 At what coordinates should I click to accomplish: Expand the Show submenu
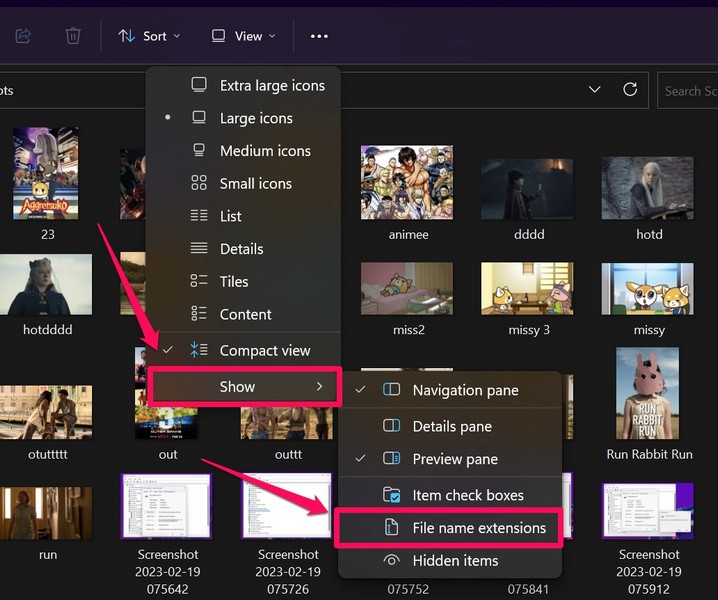(244, 387)
